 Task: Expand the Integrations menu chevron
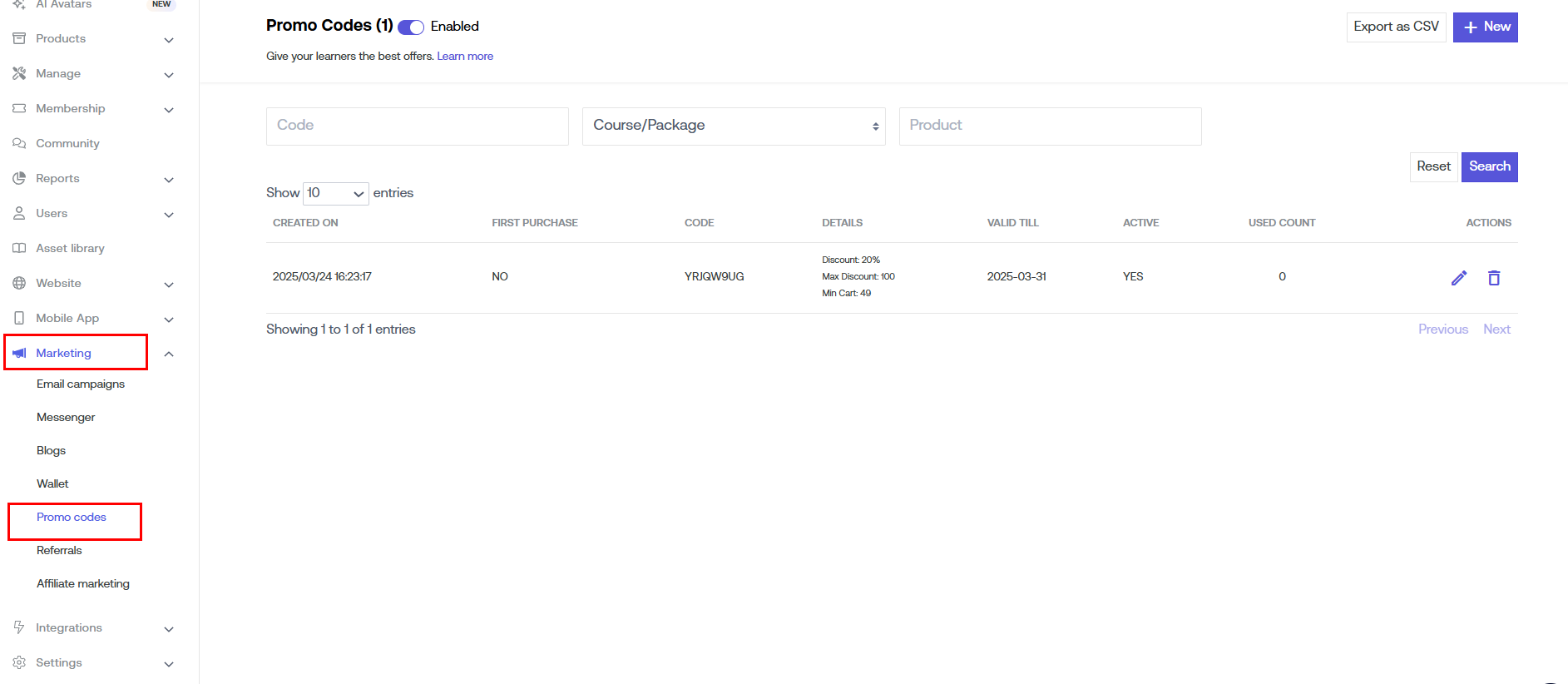click(169, 629)
